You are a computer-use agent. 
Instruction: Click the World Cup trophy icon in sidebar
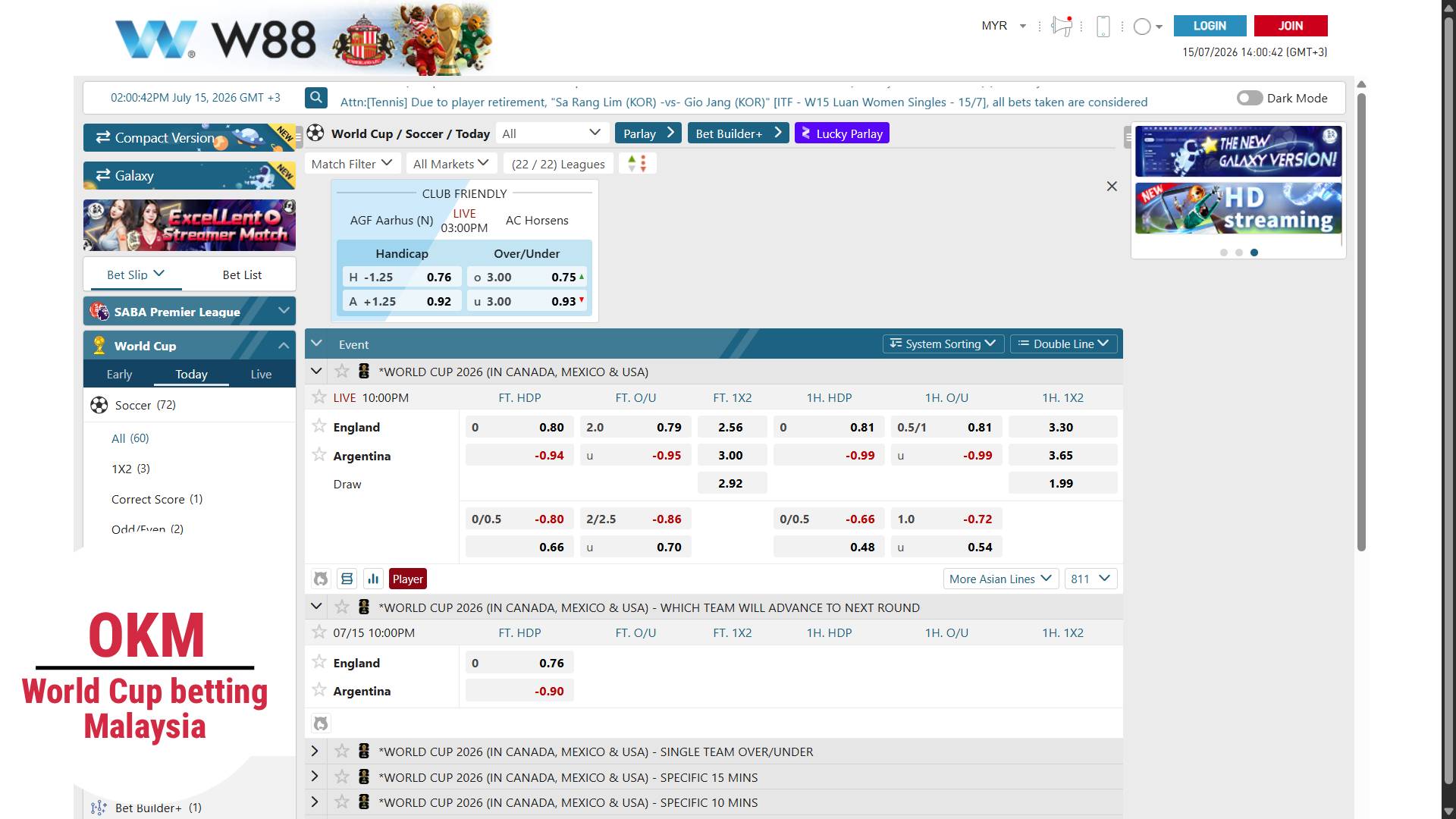tap(99, 345)
